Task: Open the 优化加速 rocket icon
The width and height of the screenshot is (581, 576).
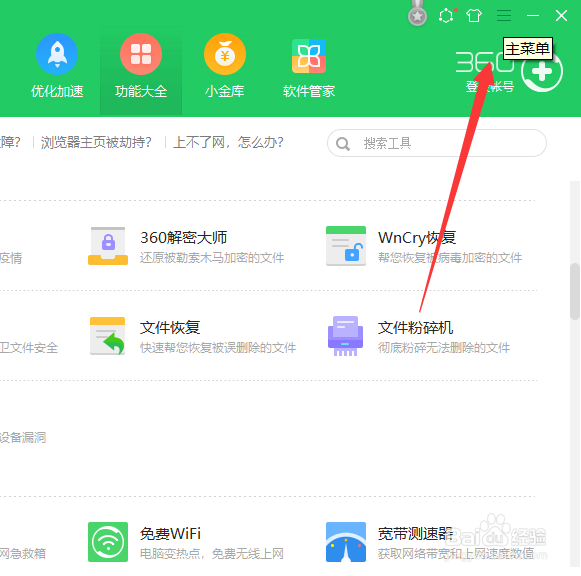Action: click(57, 54)
